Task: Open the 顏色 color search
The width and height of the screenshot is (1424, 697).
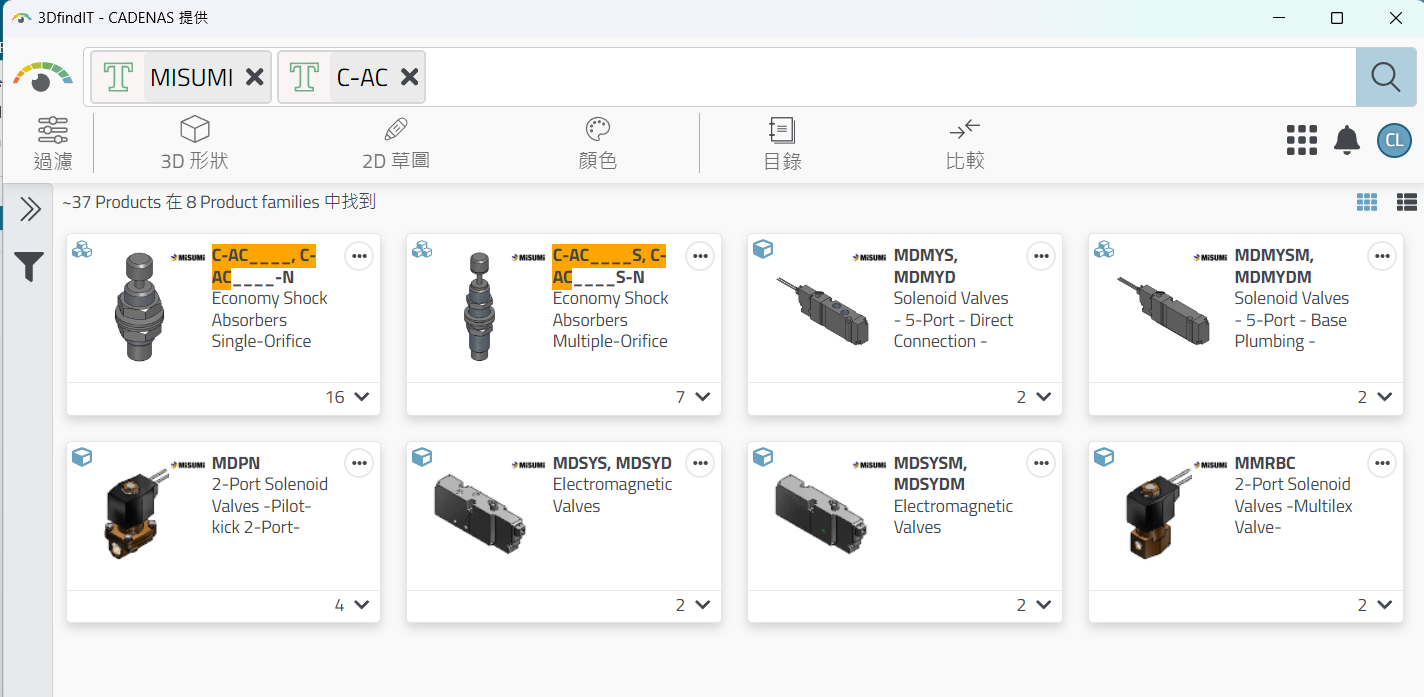Action: (598, 144)
